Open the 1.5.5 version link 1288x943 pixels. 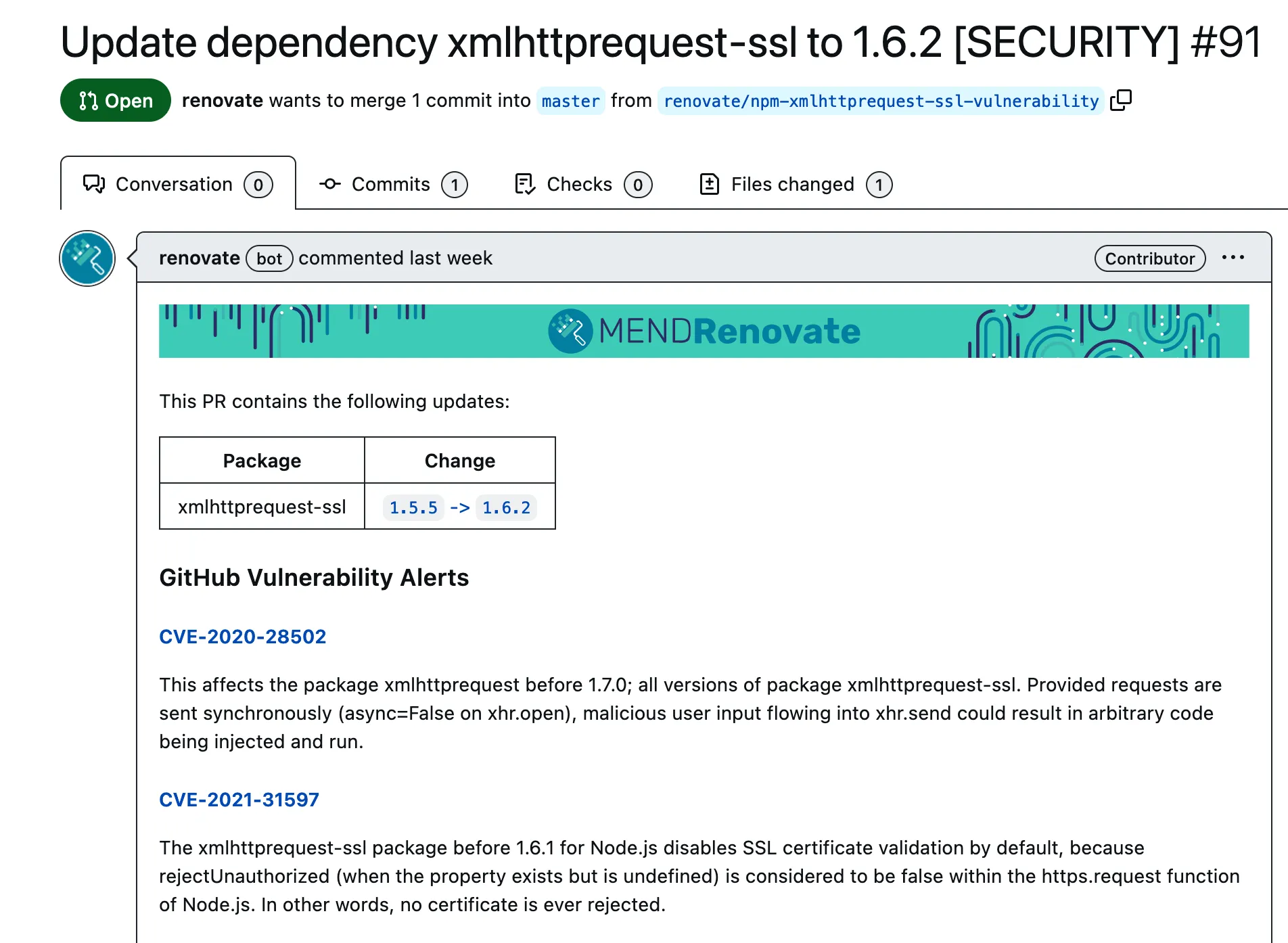tap(413, 507)
